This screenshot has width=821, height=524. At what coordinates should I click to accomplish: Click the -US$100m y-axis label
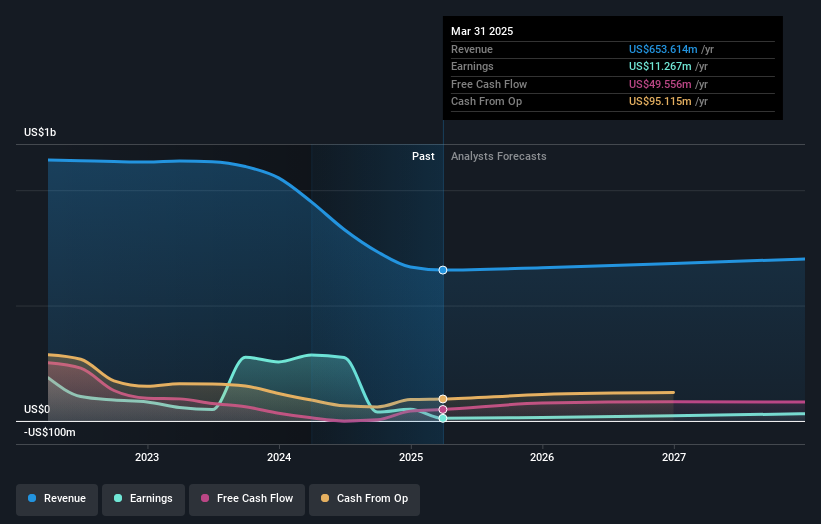[50, 432]
